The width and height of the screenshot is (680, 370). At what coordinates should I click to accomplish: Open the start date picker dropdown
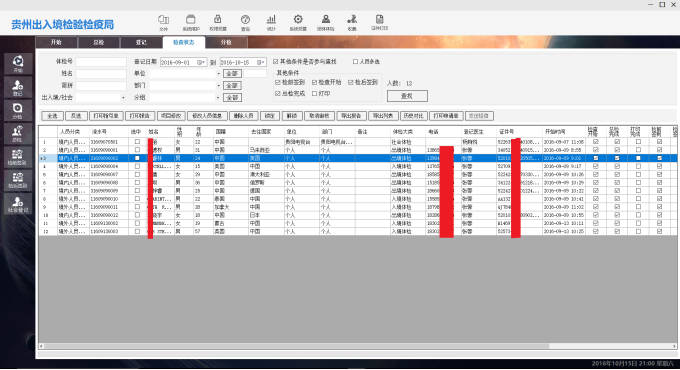click(x=201, y=62)
